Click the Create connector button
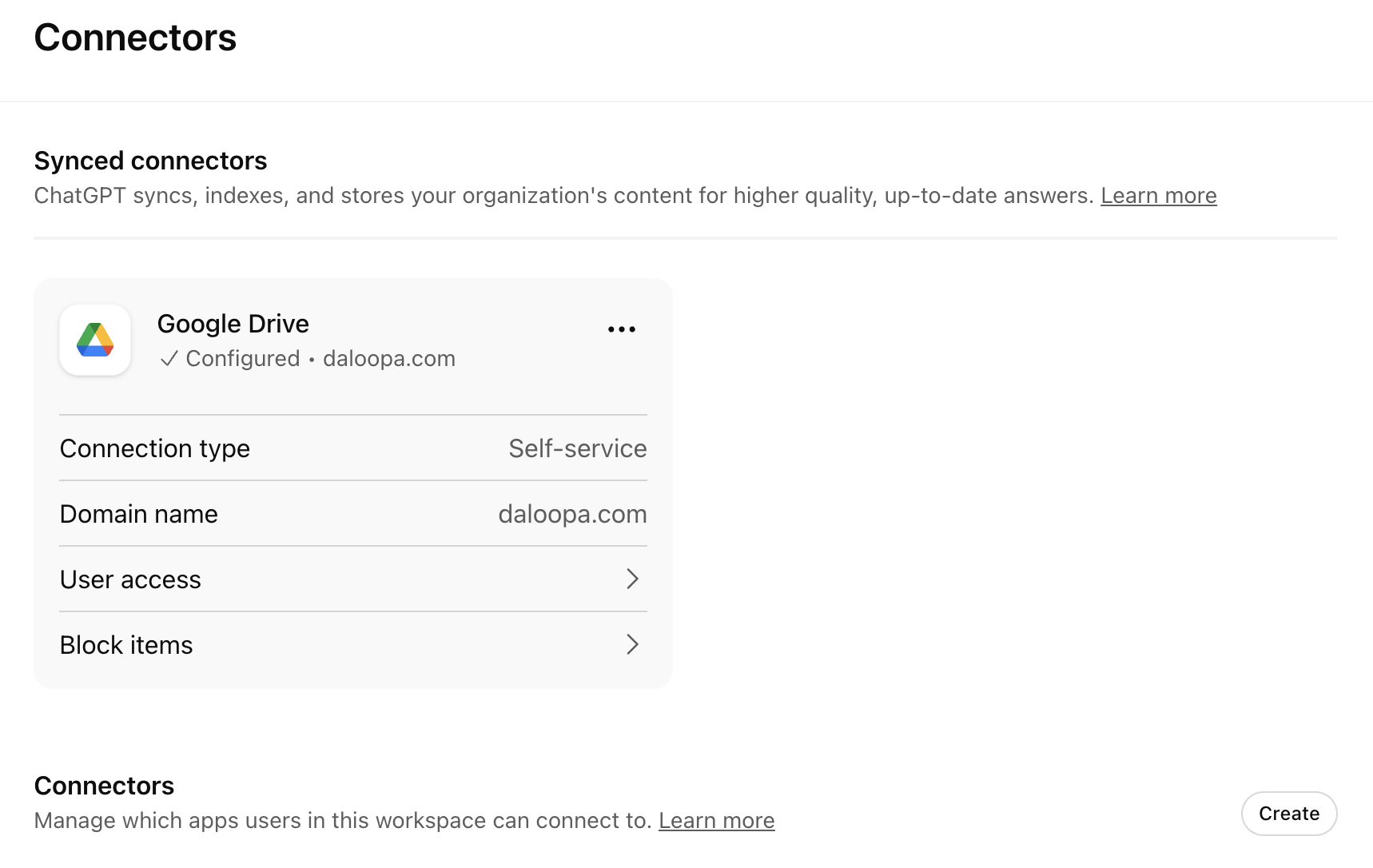Image resolution: width=1373 pixels, height=868 pixels. (x=1289, y=814)
